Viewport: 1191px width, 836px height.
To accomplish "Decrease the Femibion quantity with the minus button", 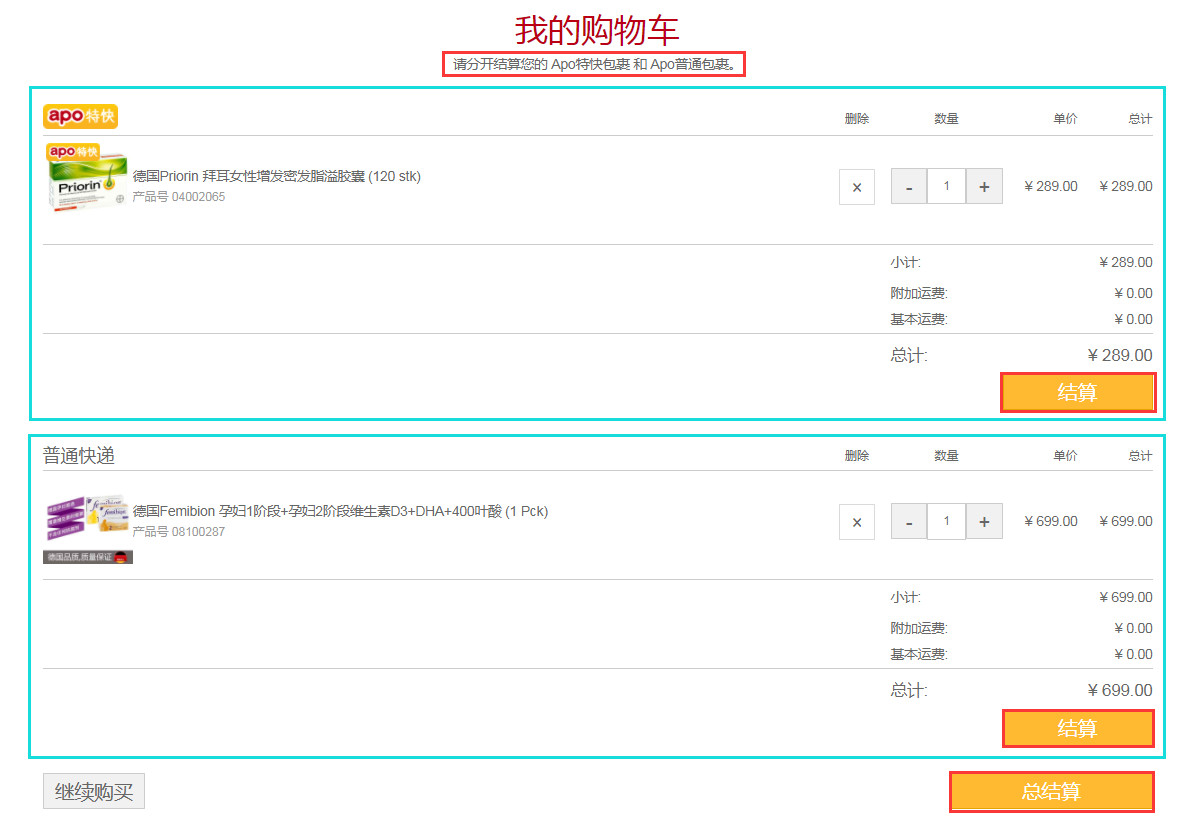I will [908, 522].
